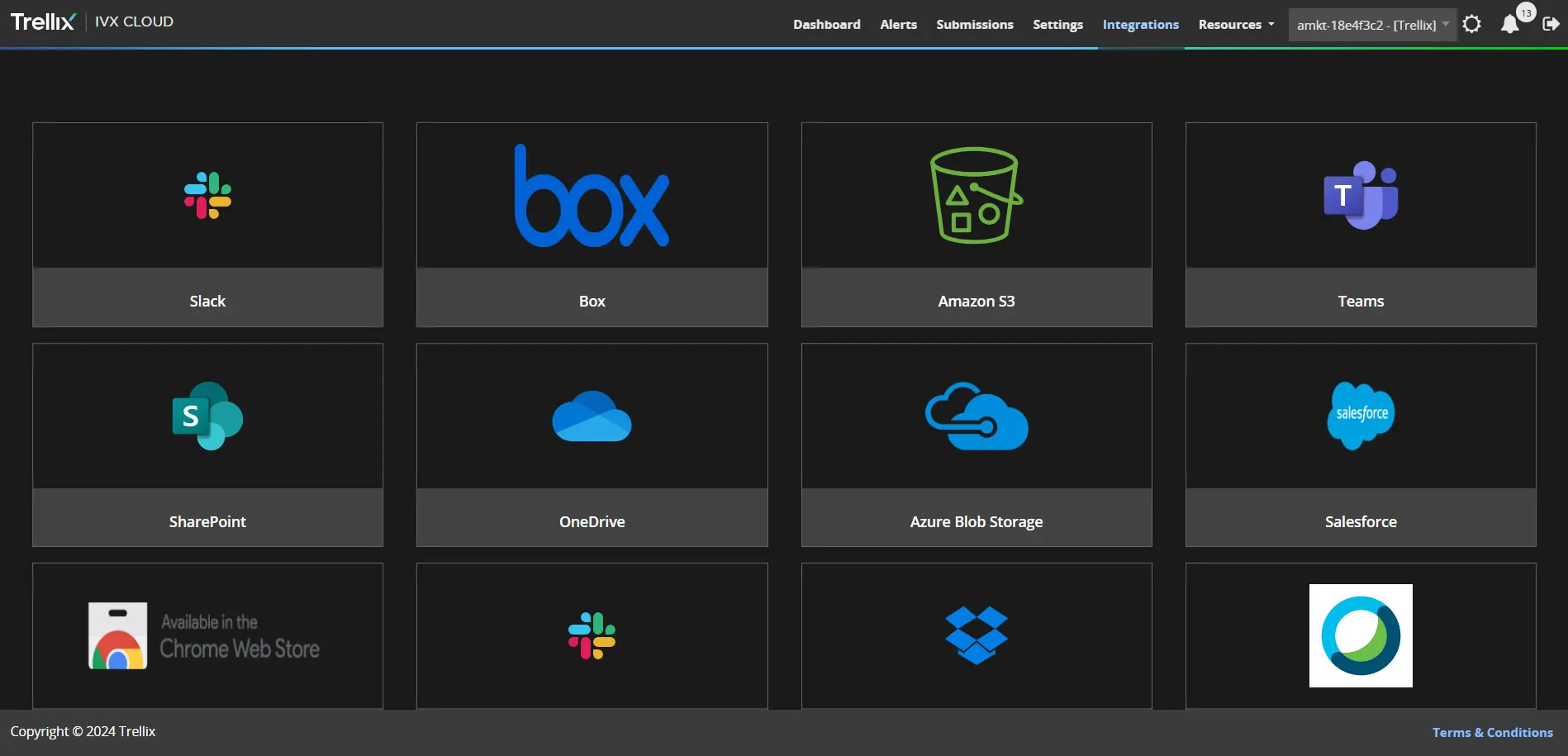The height and width of the screenshot is (756, 1568).
Task: Switch to Submissions page
Action: [975, 25]
